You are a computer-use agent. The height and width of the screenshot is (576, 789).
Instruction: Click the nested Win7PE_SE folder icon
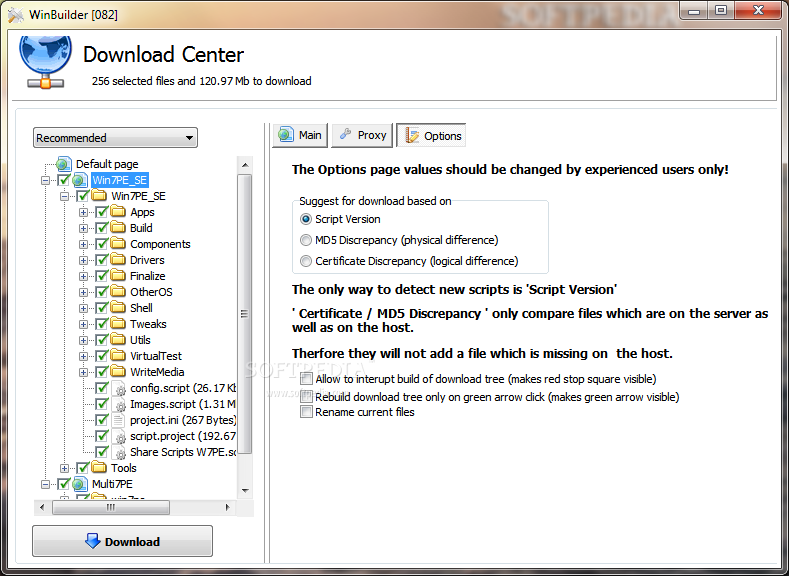(99, 195)
